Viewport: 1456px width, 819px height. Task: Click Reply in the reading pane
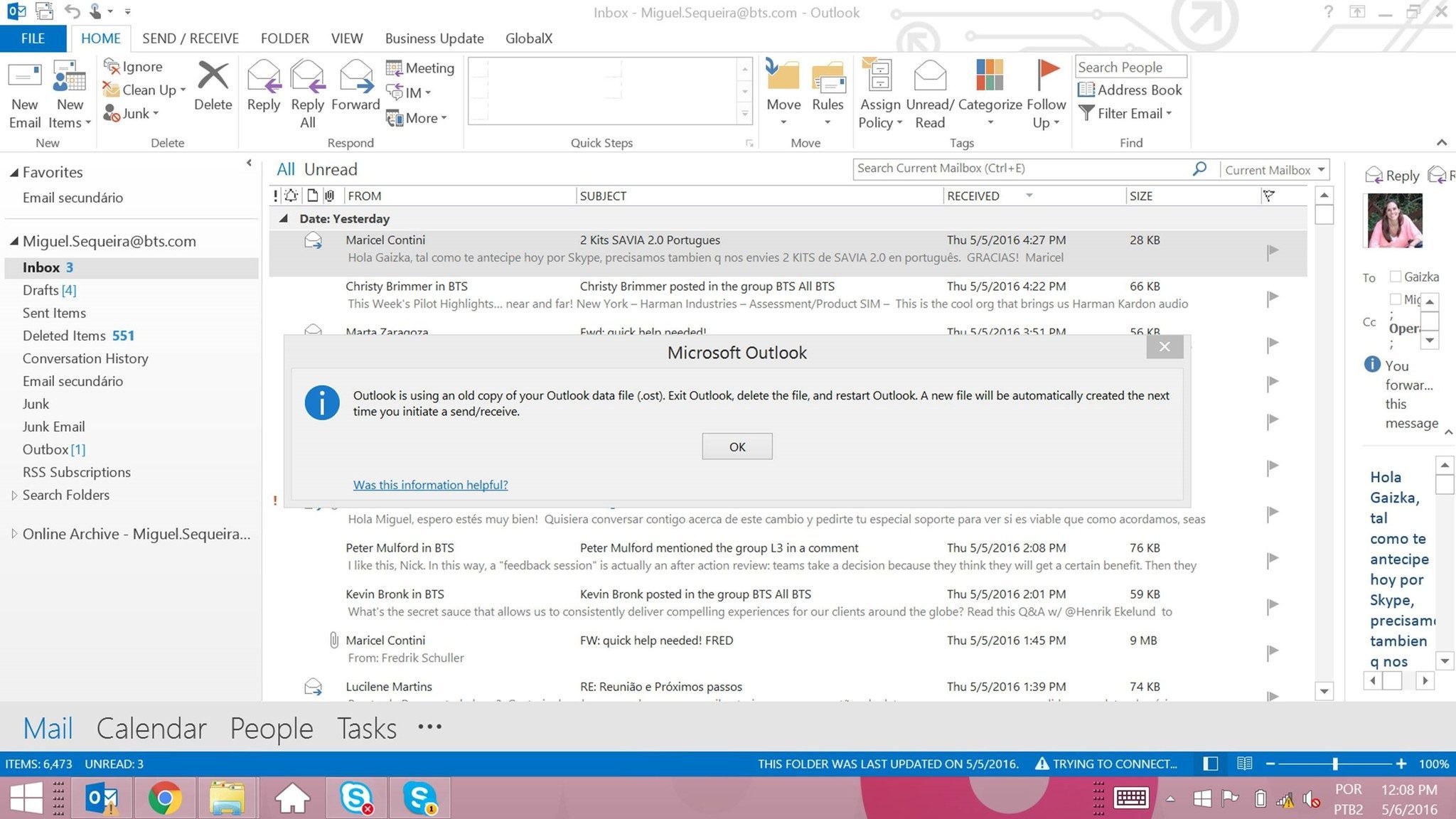1392,176
